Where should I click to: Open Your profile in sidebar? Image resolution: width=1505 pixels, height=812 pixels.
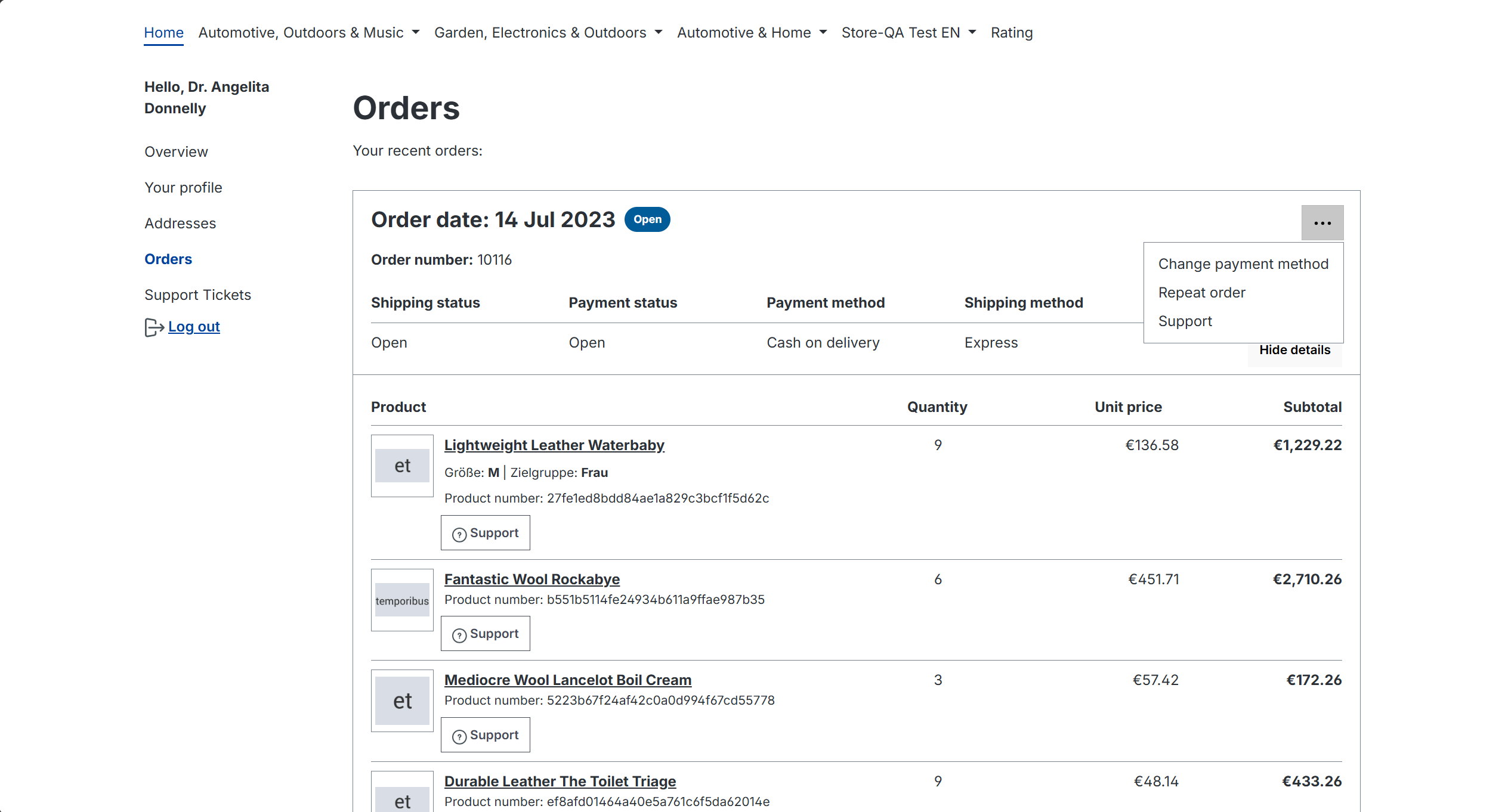coord(183,188)
